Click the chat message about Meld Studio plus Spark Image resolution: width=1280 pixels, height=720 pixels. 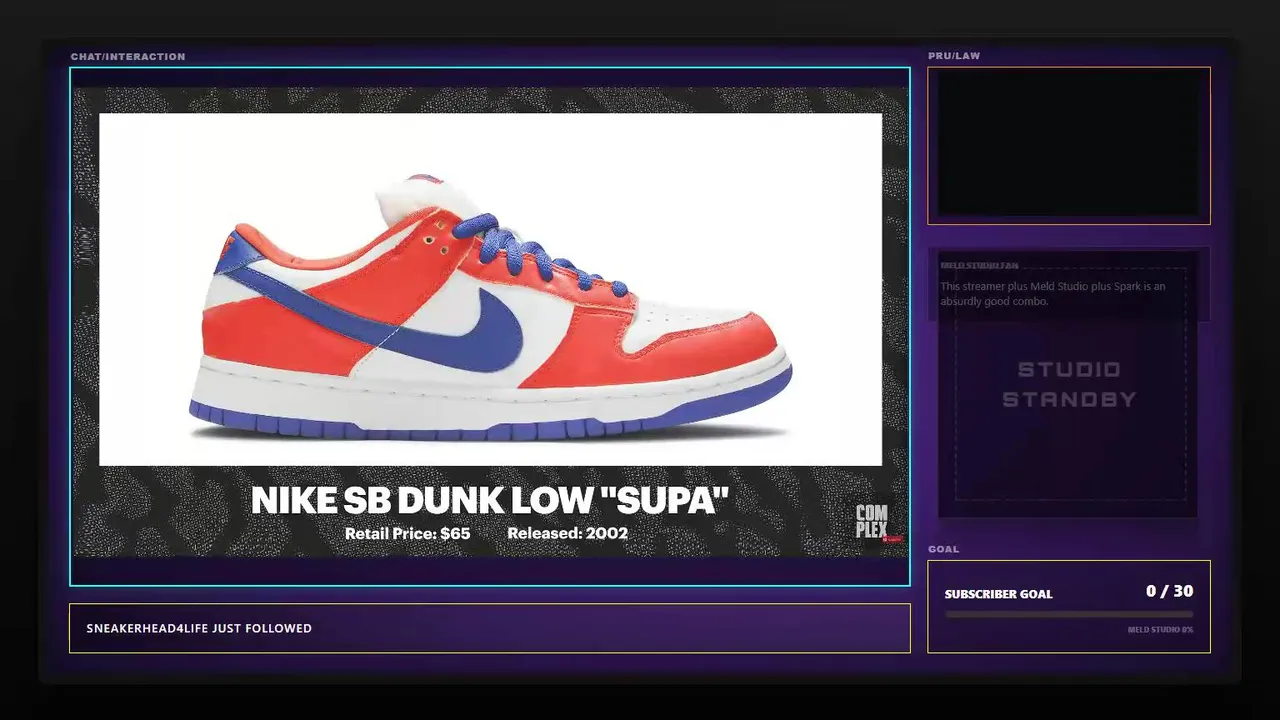tap(1053, 294)
